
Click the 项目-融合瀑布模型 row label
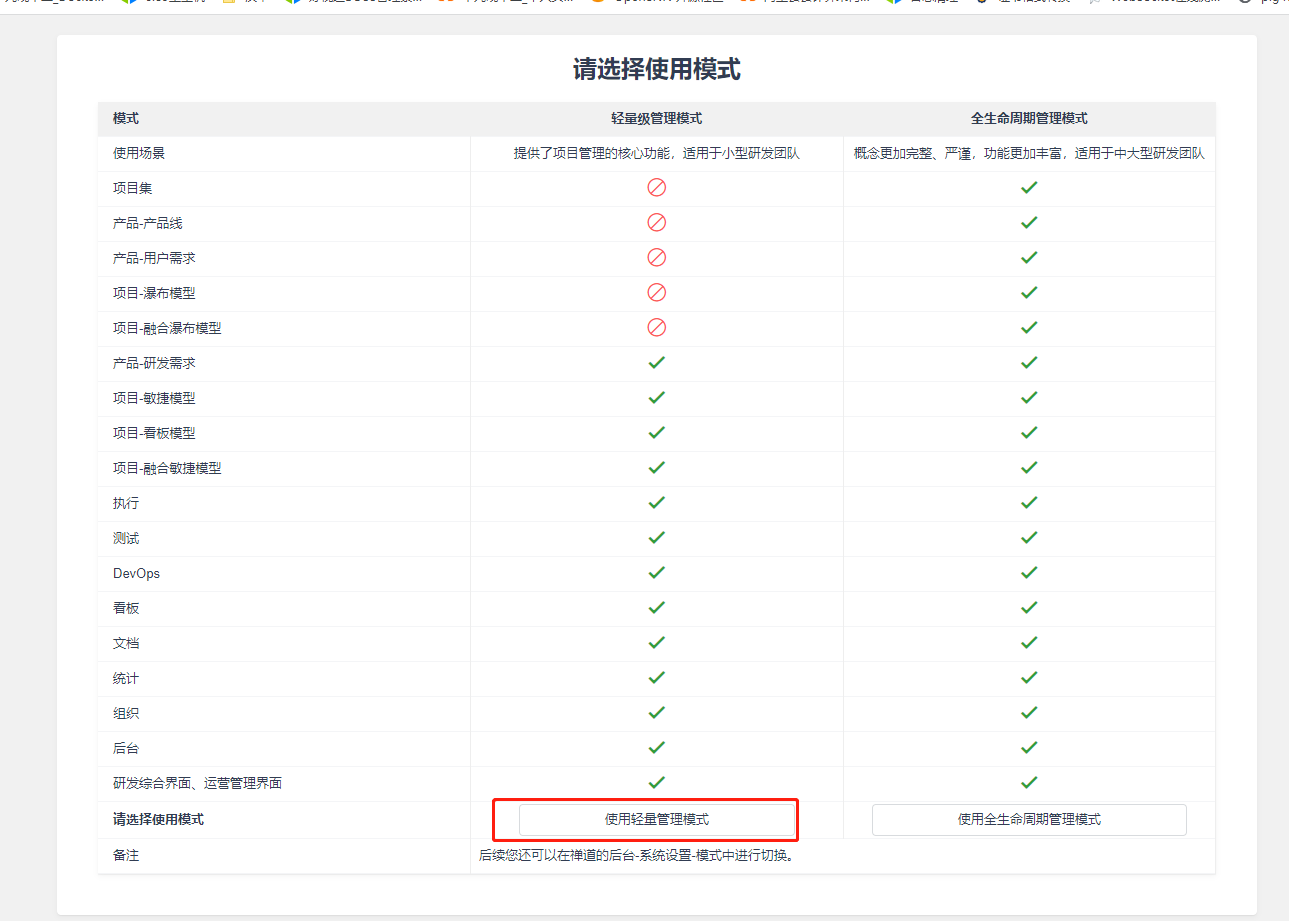pos(167,328)
